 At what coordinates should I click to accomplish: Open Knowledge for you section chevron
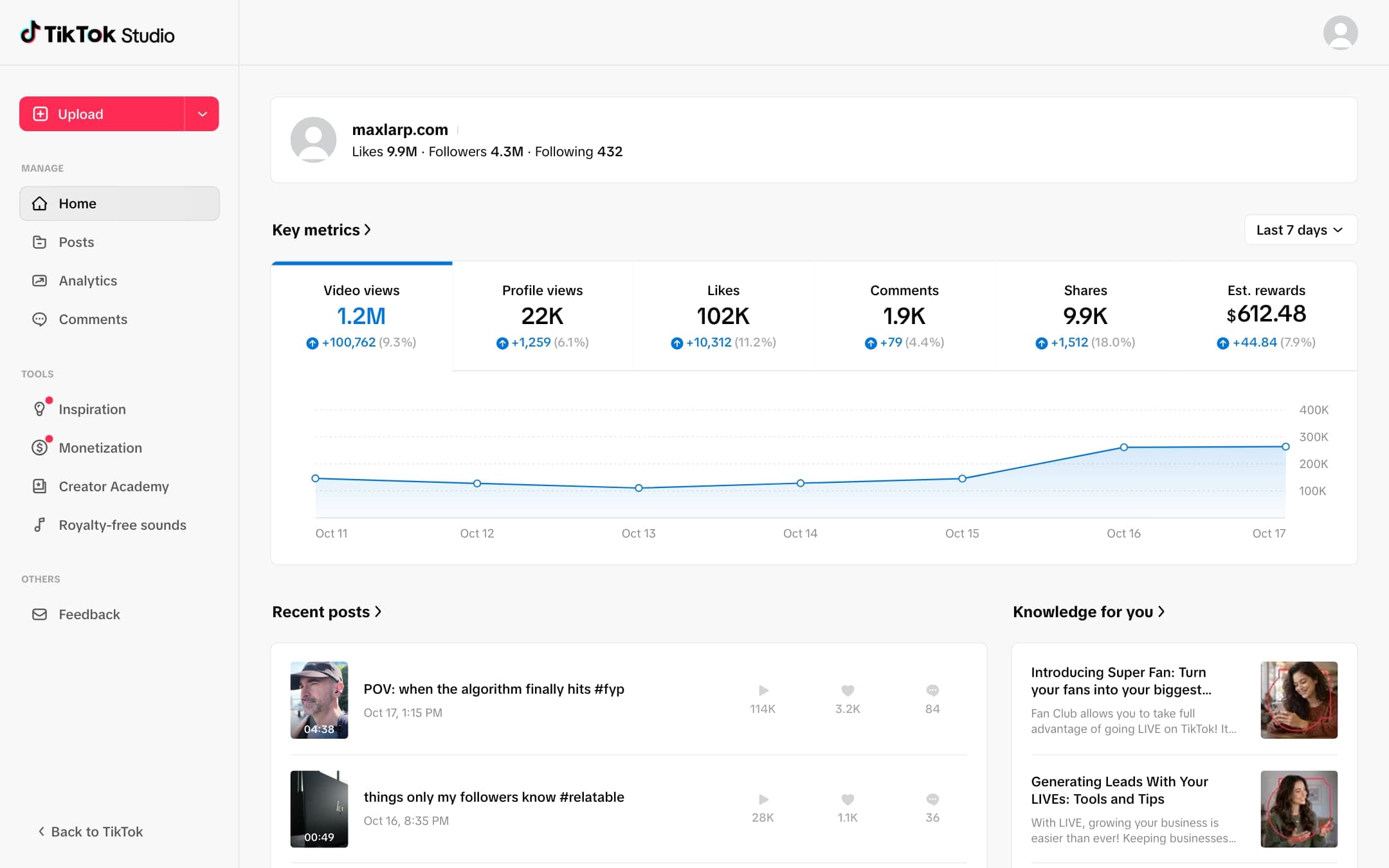[1161, 611]
